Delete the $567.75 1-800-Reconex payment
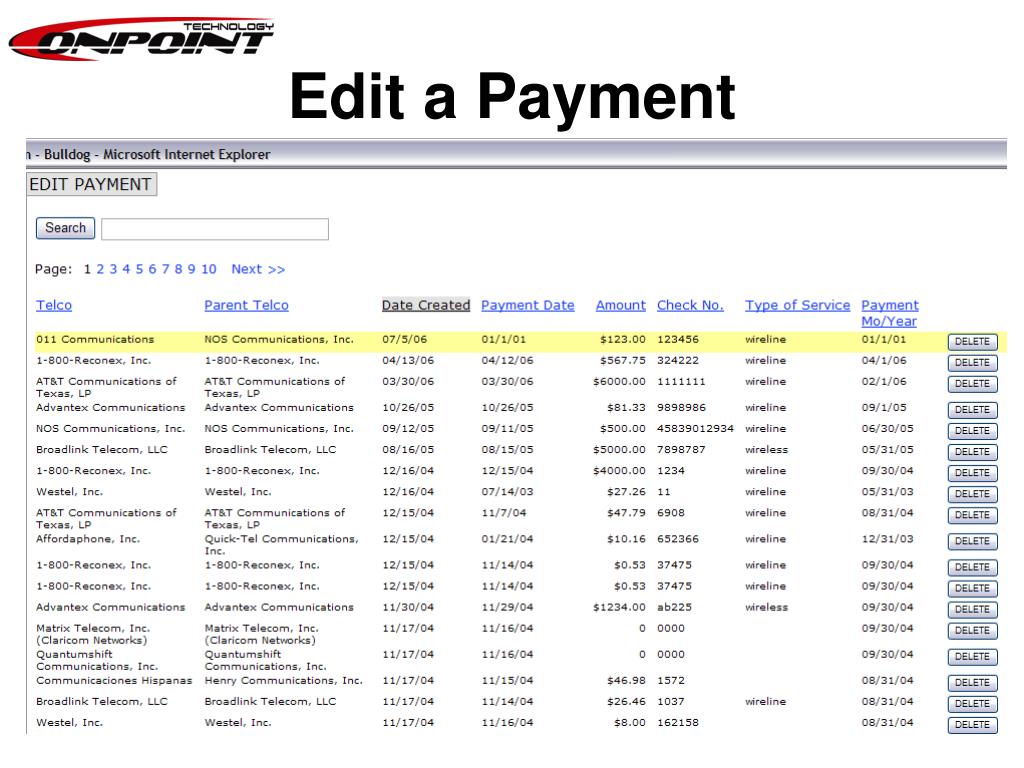The image size is (1024, 768). (972, 362)
